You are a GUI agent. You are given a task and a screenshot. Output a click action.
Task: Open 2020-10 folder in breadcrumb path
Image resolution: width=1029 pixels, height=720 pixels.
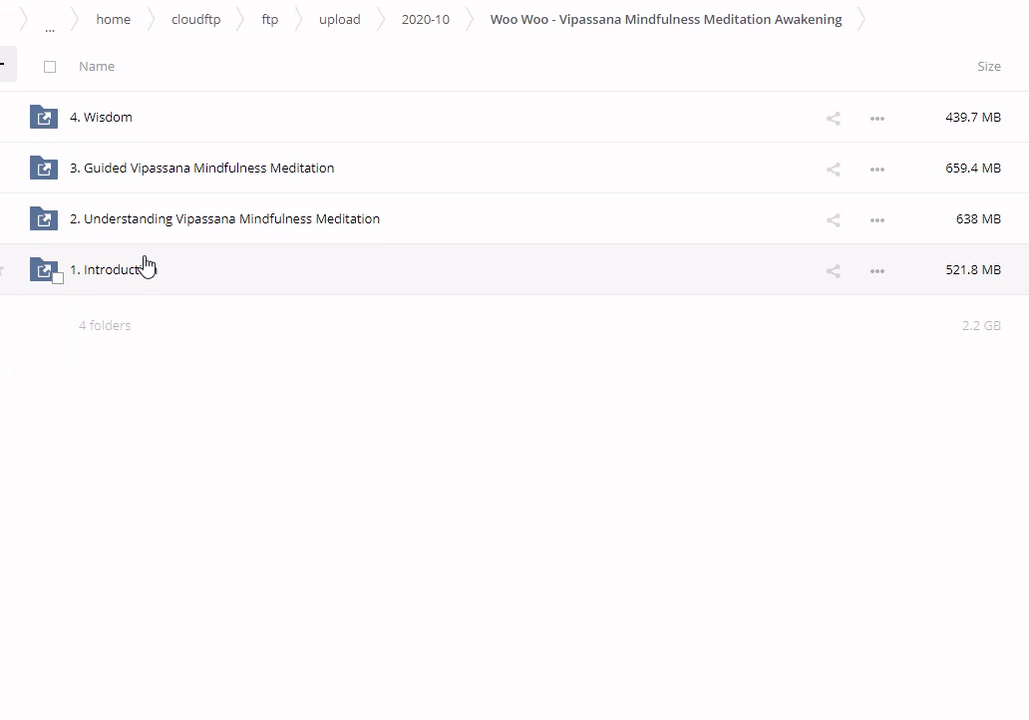click(425, 20)
